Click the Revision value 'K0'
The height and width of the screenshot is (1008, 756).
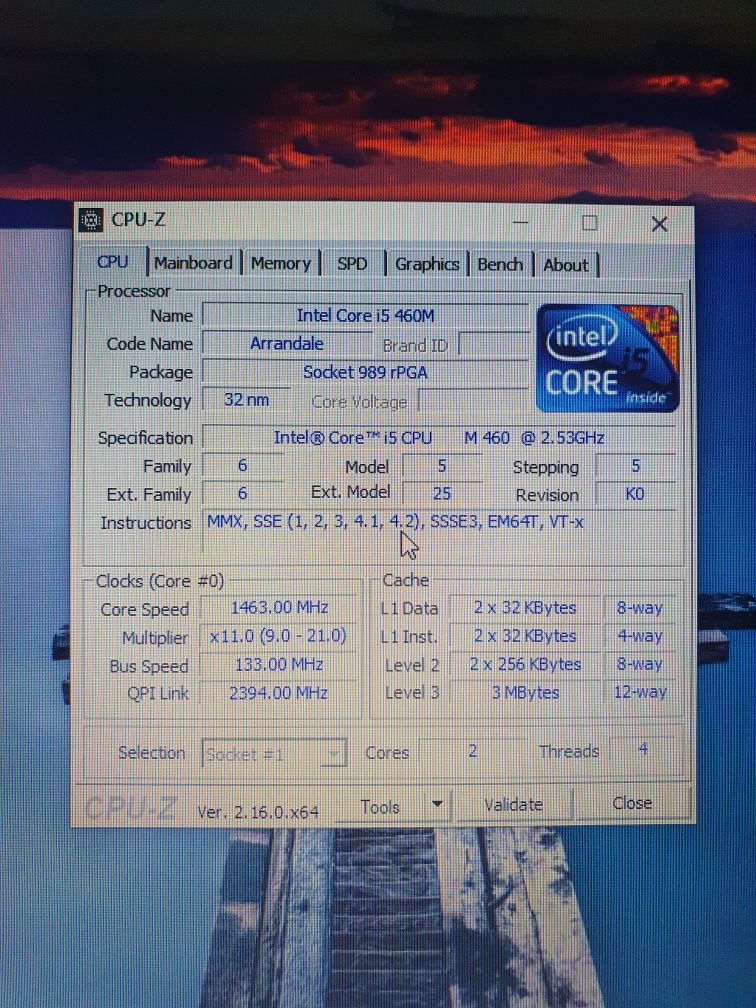tap(635, 494)
